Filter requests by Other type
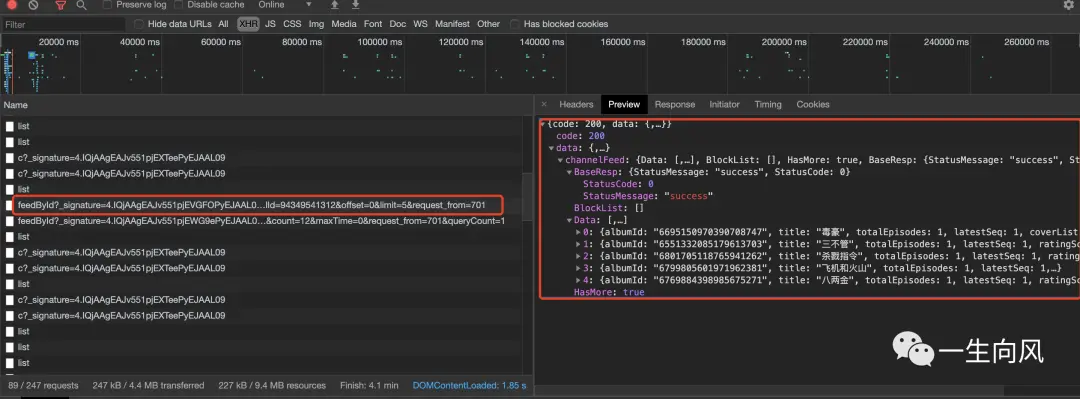This screenshot has height=399, width=1080. (x=488, y=24)
